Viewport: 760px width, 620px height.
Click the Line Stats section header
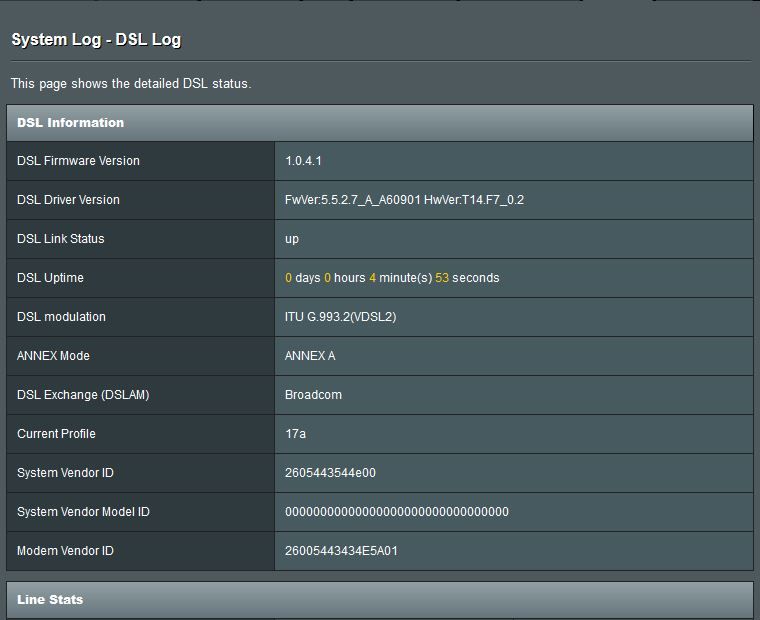(380, 600)
